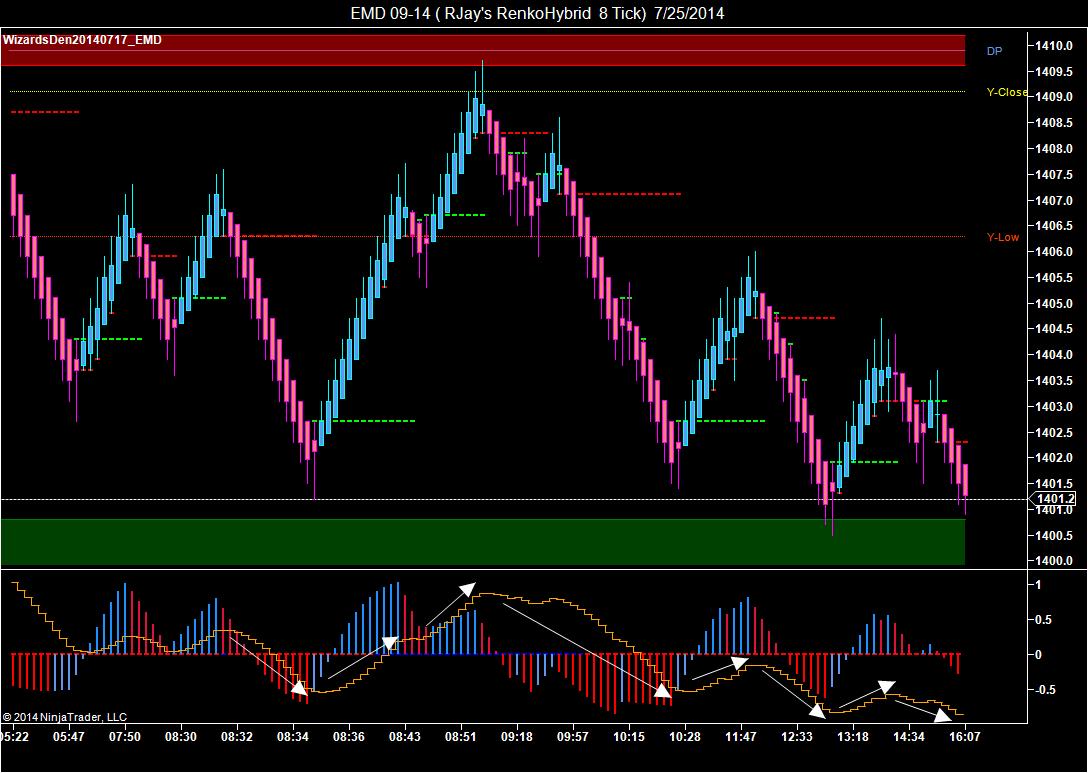Click time axis label 10:15

(629, 736)
